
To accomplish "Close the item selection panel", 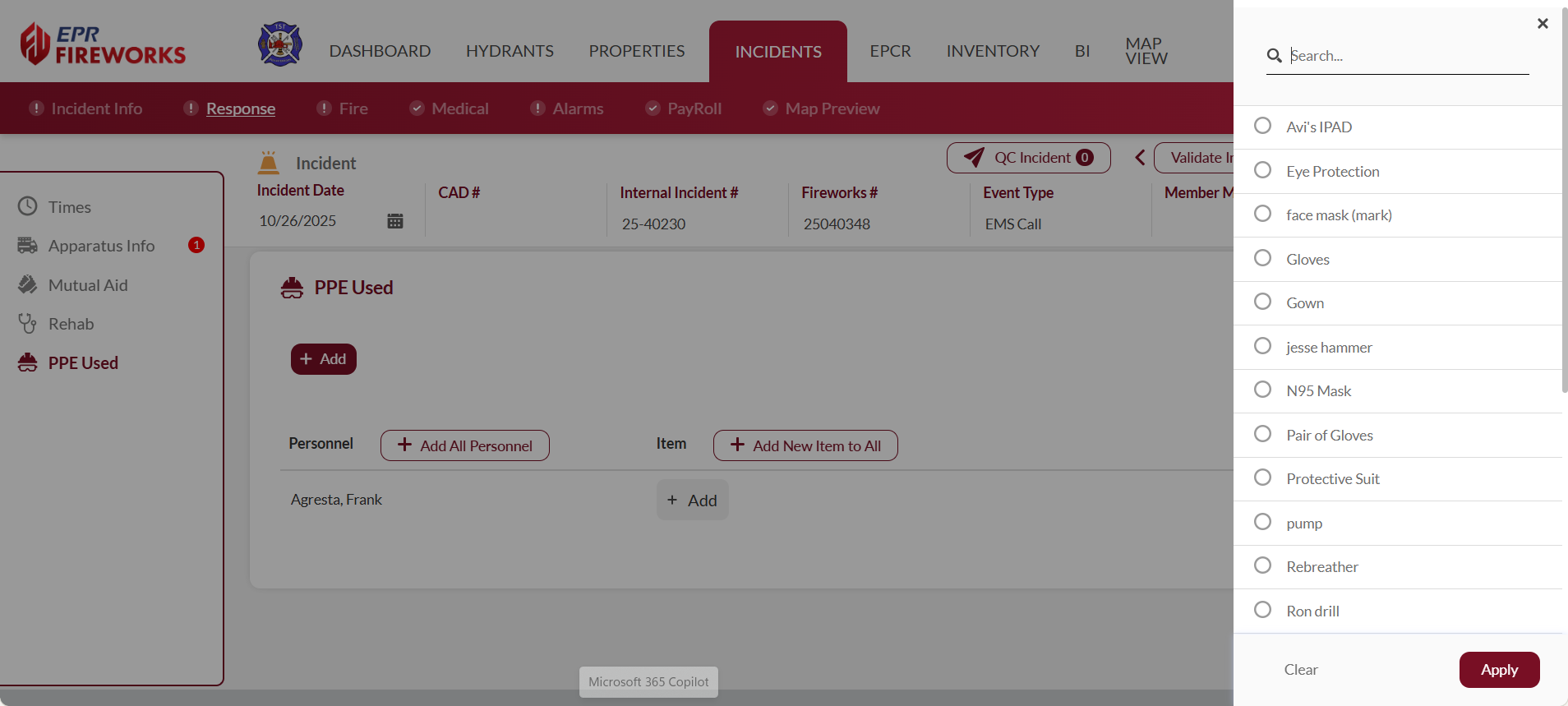I will pos(1543,24).
